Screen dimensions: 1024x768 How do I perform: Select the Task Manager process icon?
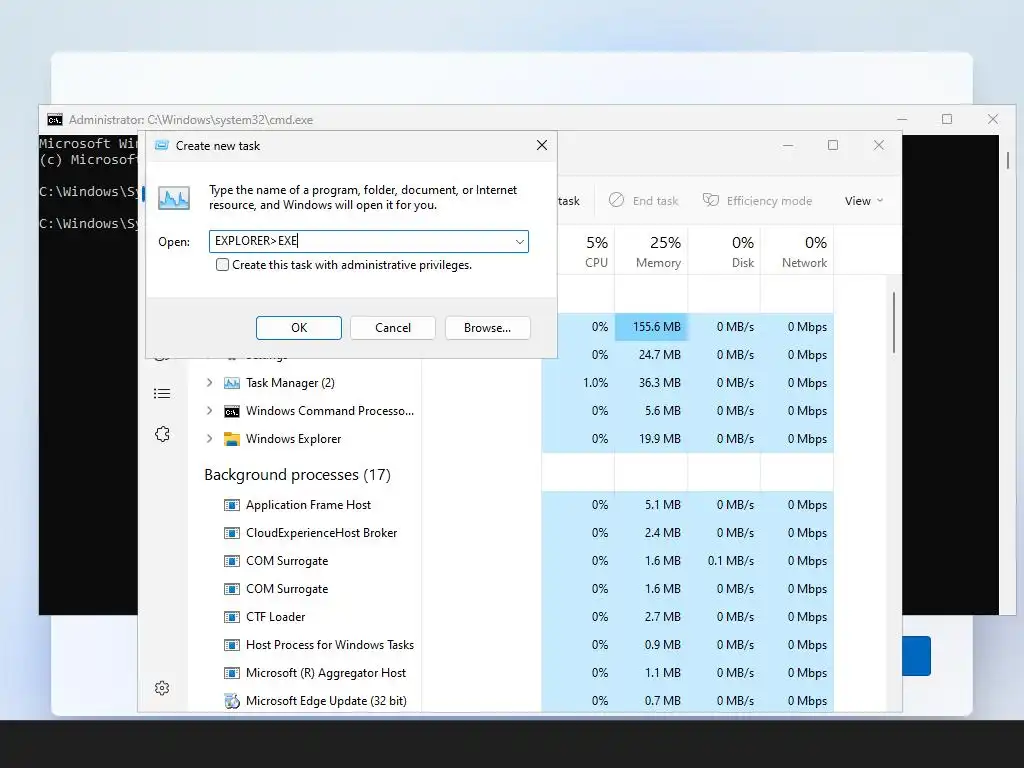coord(232,383)
